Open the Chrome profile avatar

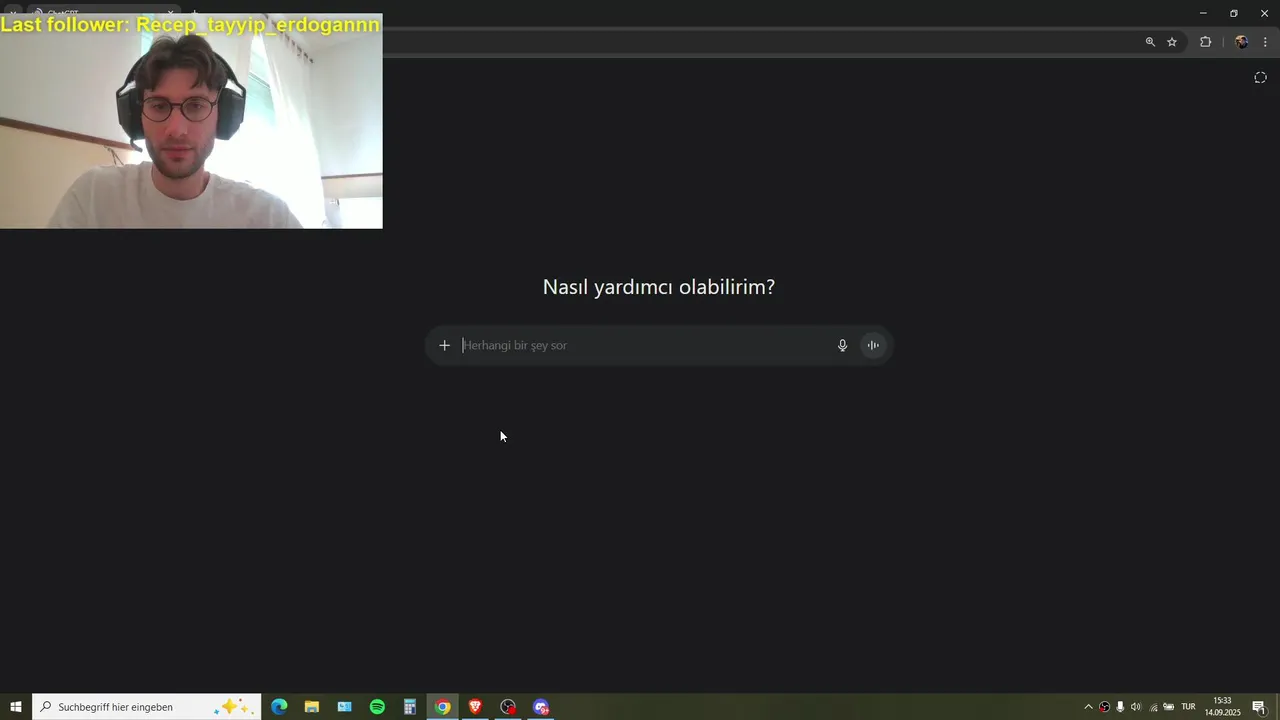coord(1241,42)
